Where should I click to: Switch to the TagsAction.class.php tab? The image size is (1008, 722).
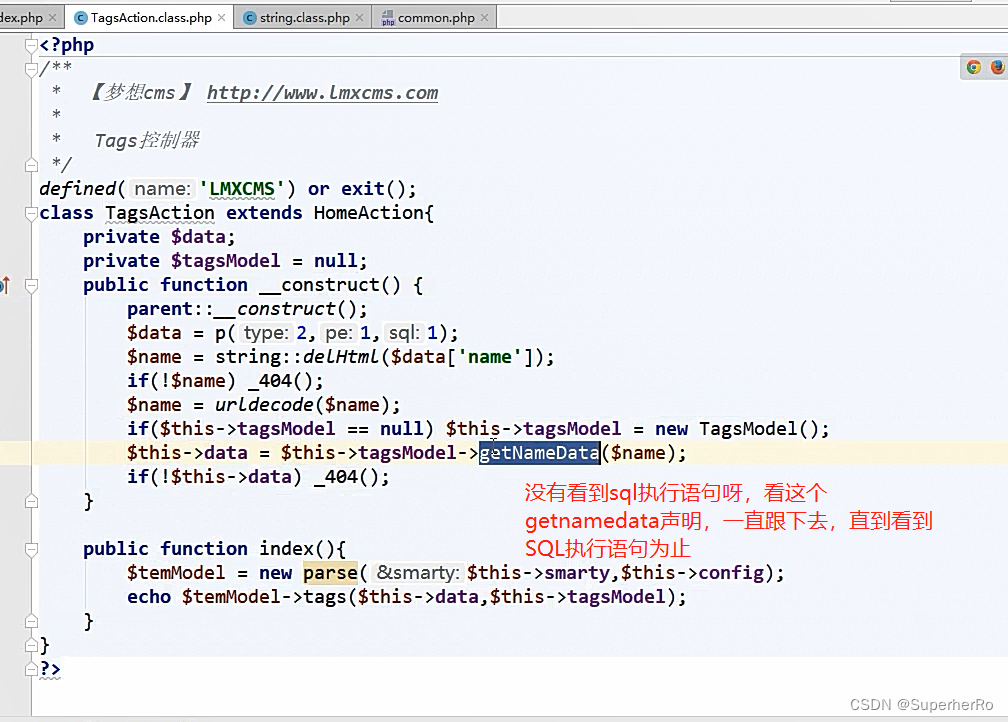pyautogui.click(x=150, y=17)
